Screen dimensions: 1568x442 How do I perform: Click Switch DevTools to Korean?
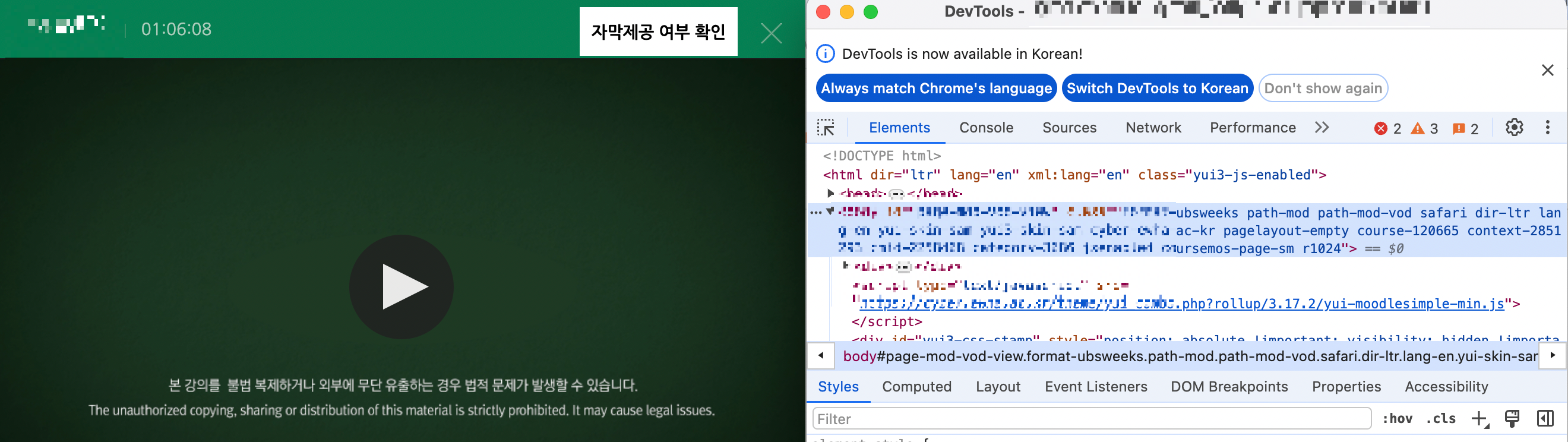(1157, 89)
